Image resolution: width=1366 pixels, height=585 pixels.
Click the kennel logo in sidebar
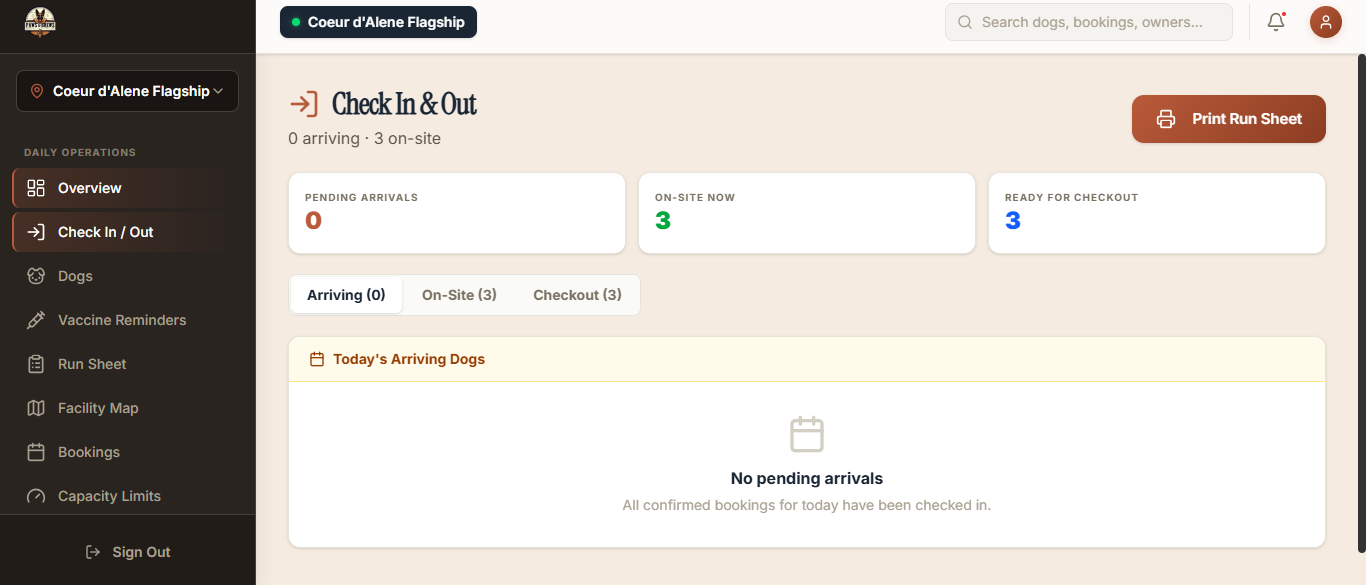(40, 22)
